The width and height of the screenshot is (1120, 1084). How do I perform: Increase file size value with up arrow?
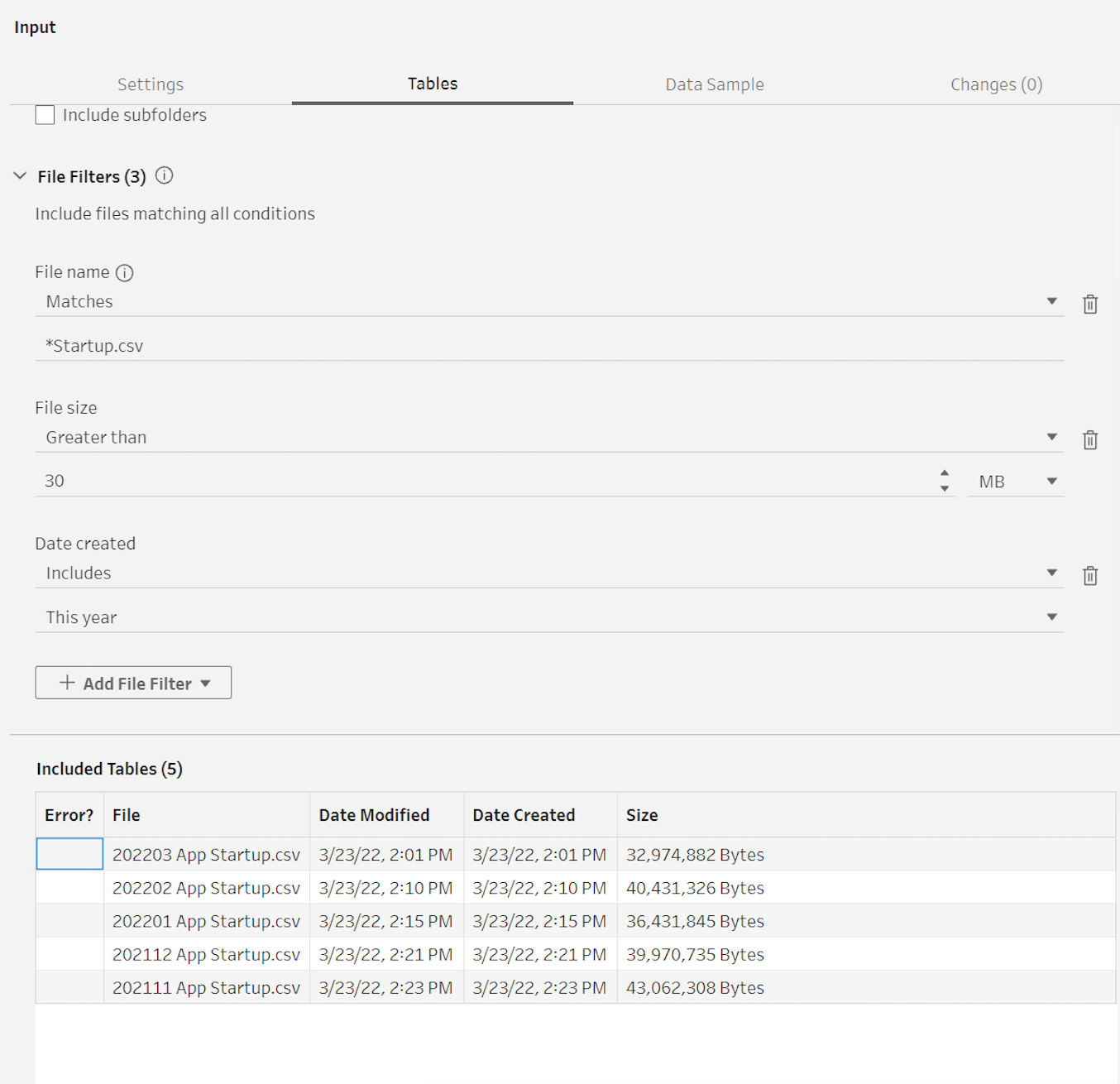945,473
